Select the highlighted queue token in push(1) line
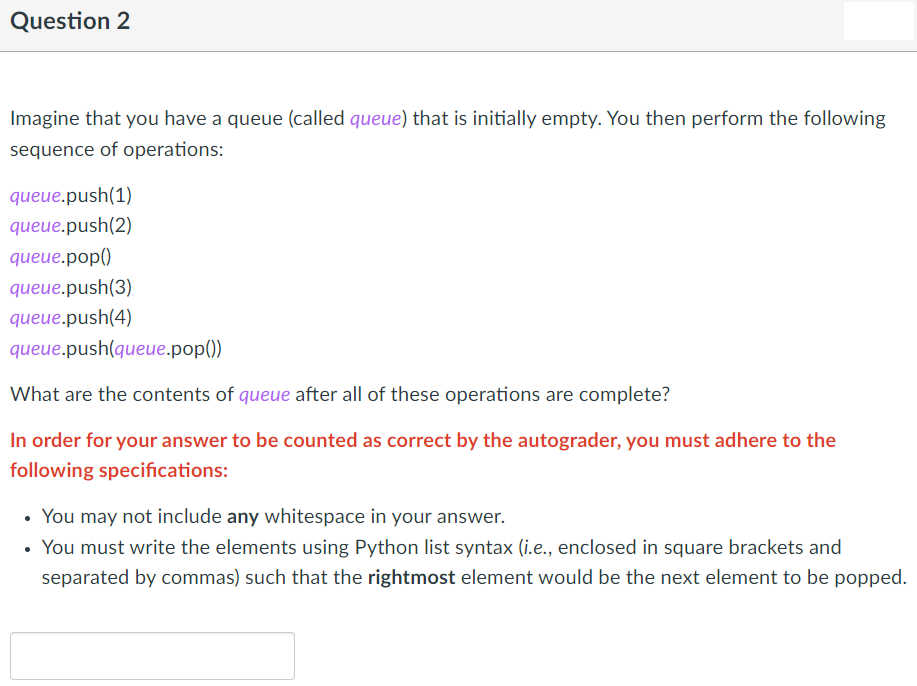 34,195
